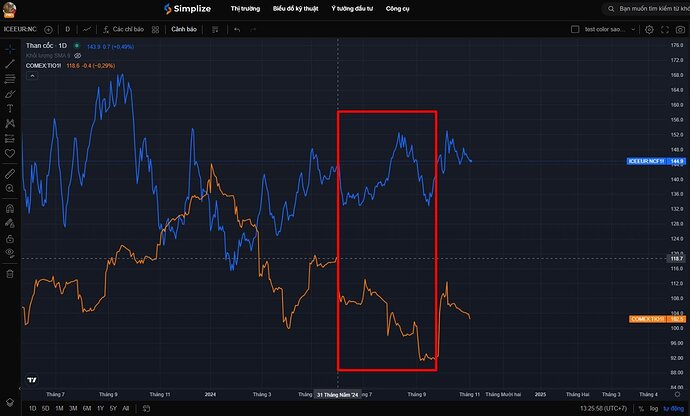Toggle visibility of Khối lượng SMA indicator
This screenshot has width=690, height=416.
78,55
